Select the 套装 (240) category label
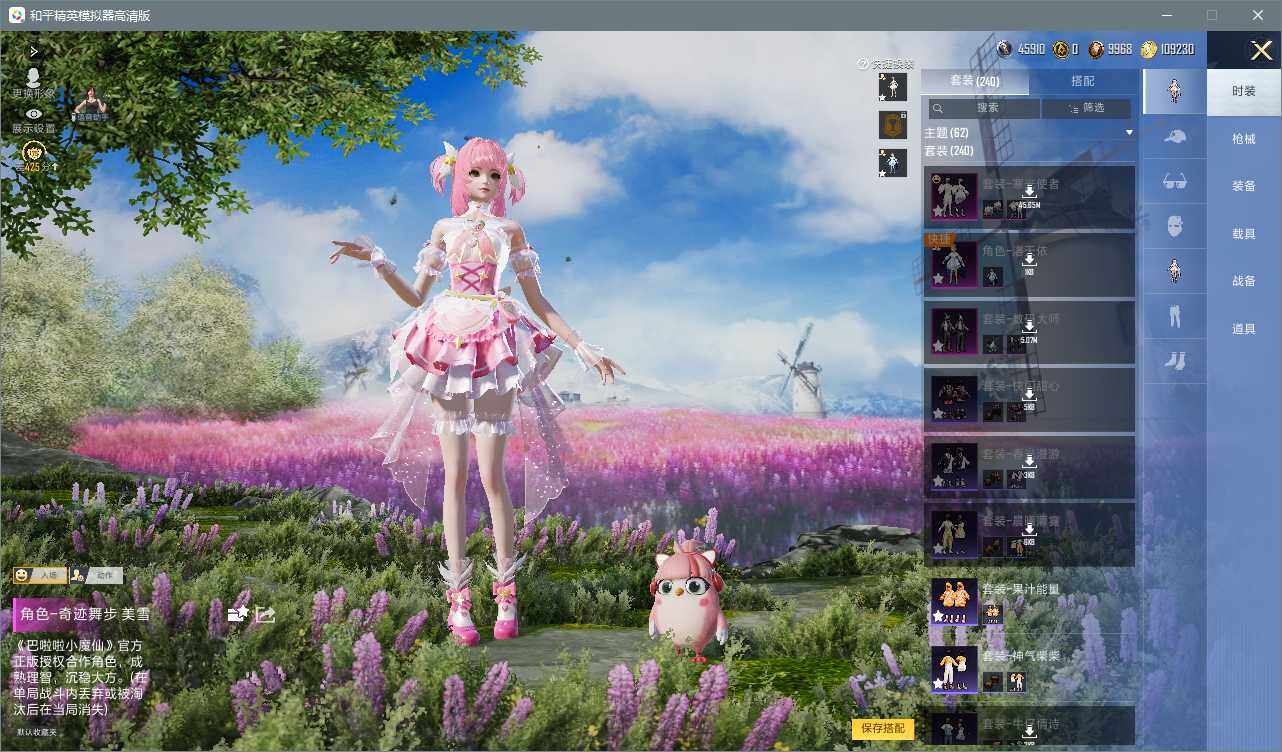This screenshot has width=1282, height=752. (x=949, y=151)
